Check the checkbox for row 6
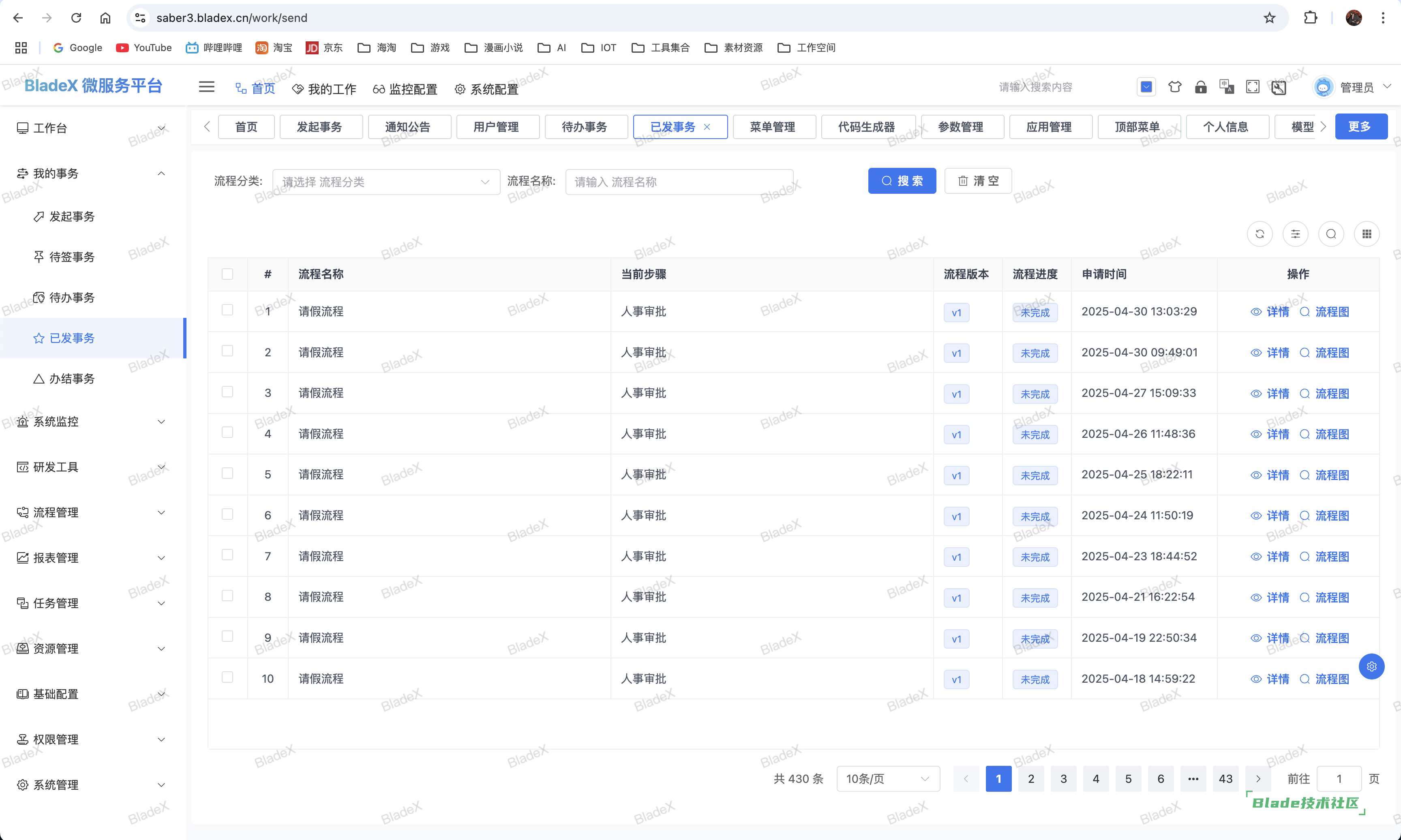This screenshot has width=1401, height=840. tap(227, 514)
